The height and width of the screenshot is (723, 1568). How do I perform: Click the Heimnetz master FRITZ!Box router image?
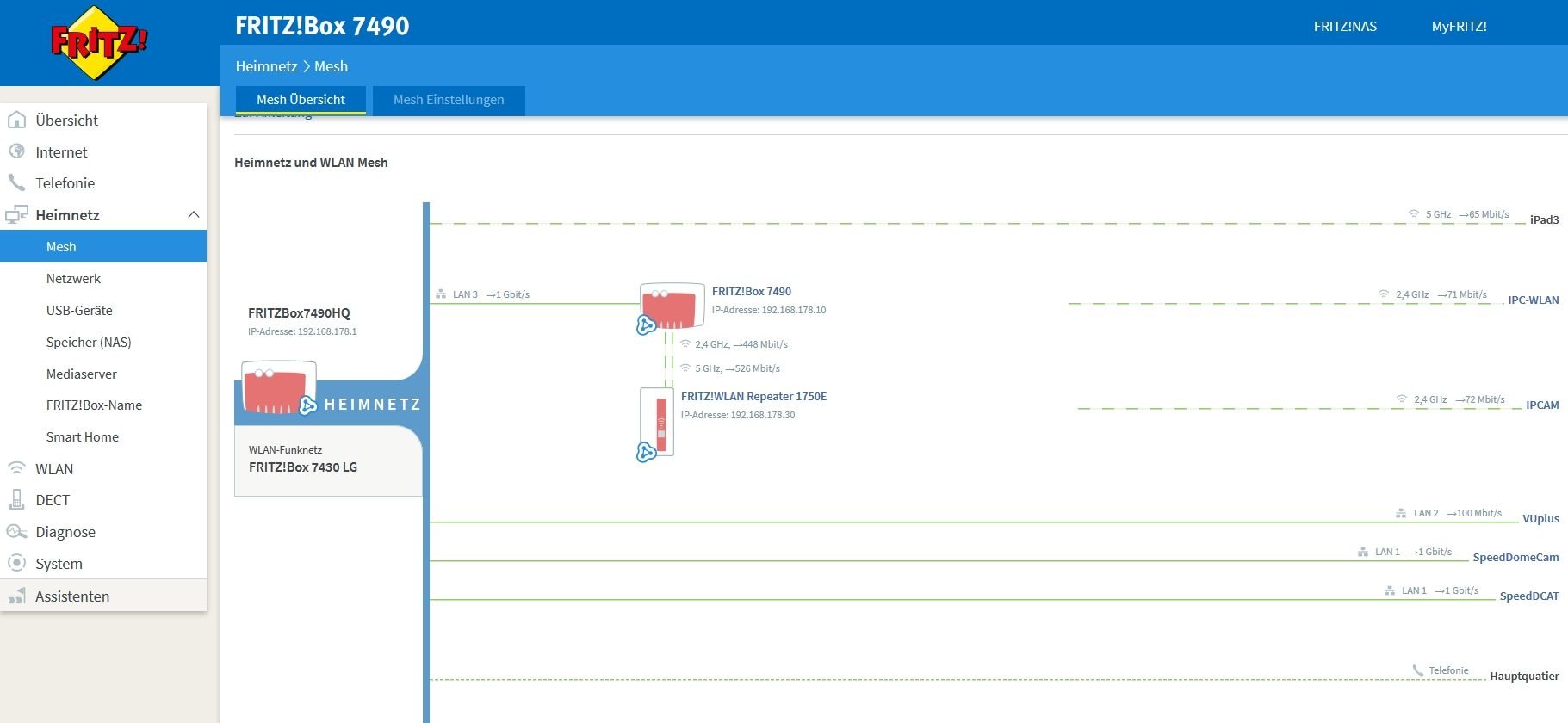pyautogui.click(x=279, y=388)
